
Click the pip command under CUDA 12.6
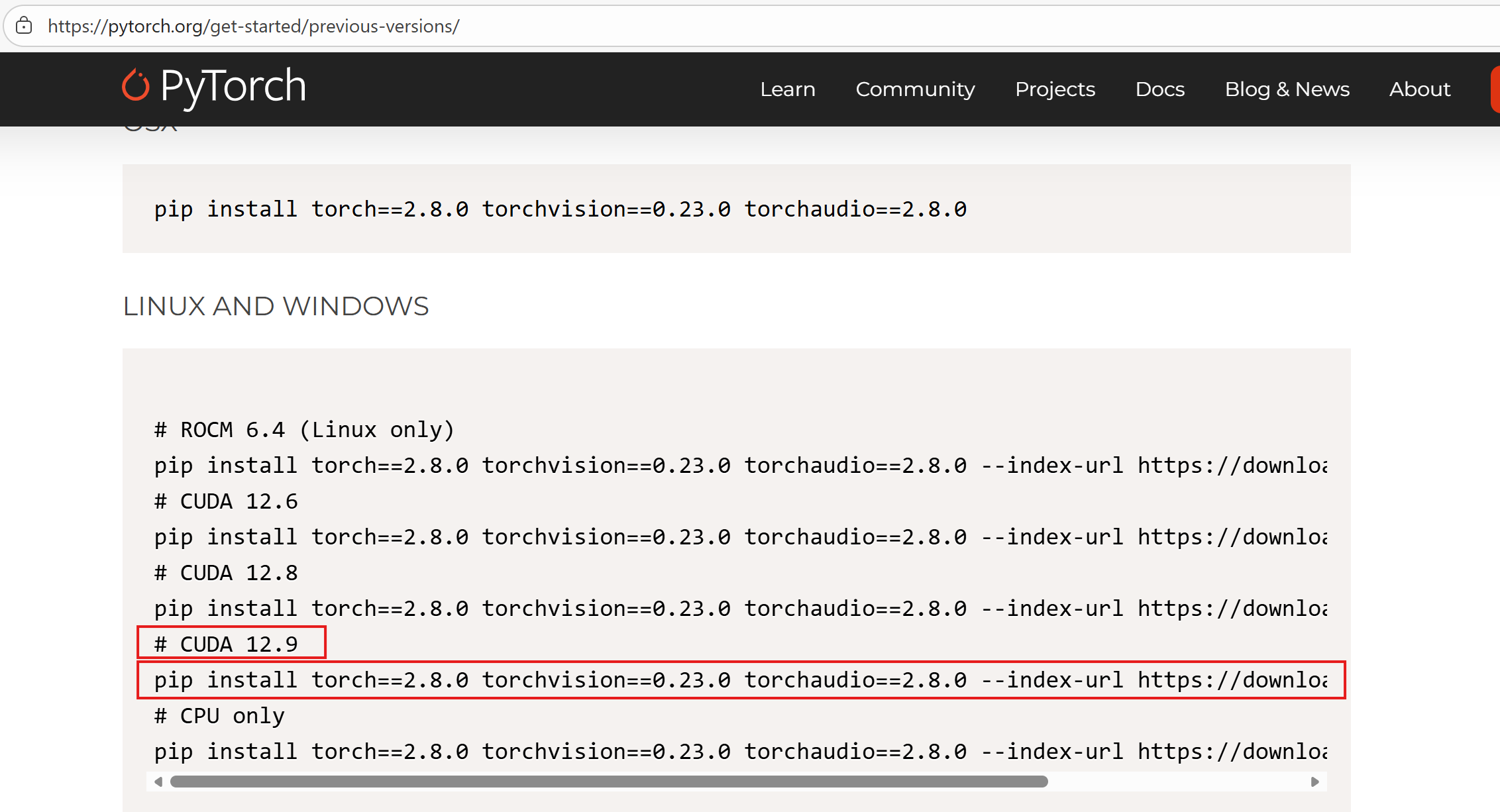coord(741,537)
